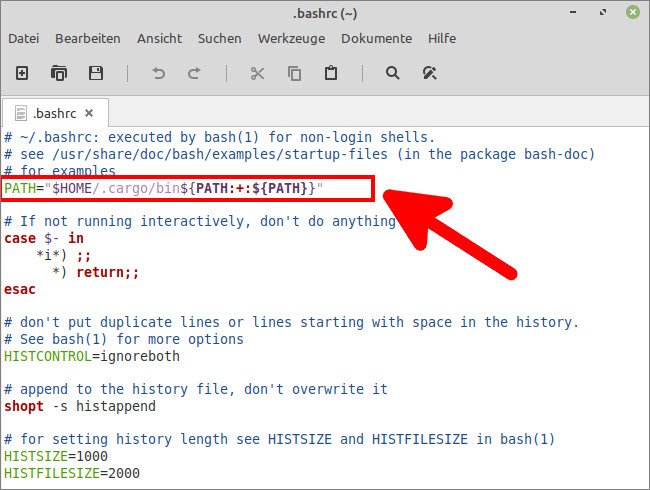The width and height of the screenshot is (650, 490).
Task: Click comment about HISTSIZE and HISTFILESIZE in bash(1)
Action: click(x=280, y=439)
